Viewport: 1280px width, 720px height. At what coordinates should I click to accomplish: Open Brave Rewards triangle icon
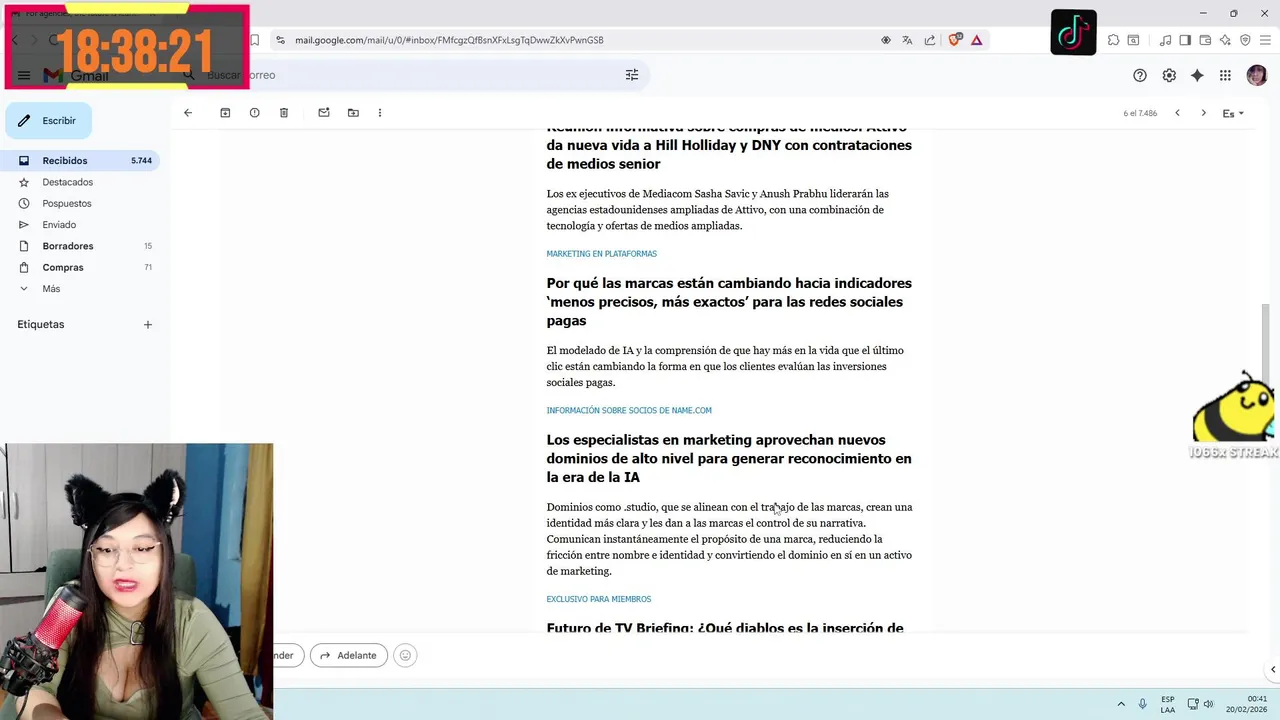pyautogui.click(x=976, y=40)
